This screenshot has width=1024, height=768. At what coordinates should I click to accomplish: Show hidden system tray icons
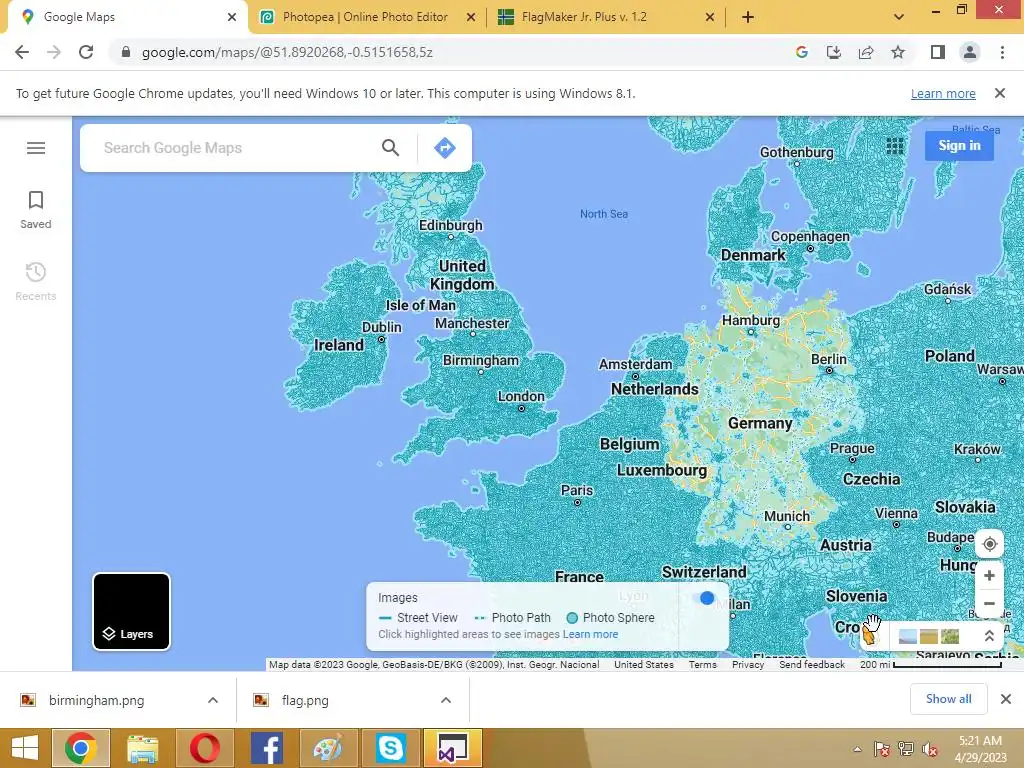pos(857,749)
